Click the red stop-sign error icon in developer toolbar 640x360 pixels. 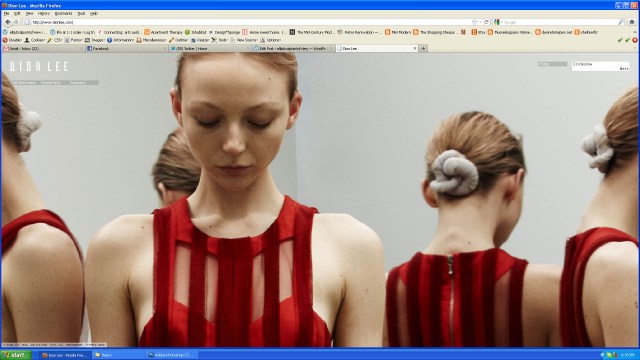[635, 40]
